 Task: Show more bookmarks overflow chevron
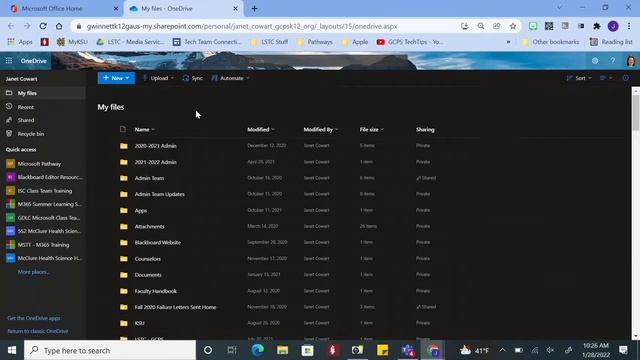point(508,42)
